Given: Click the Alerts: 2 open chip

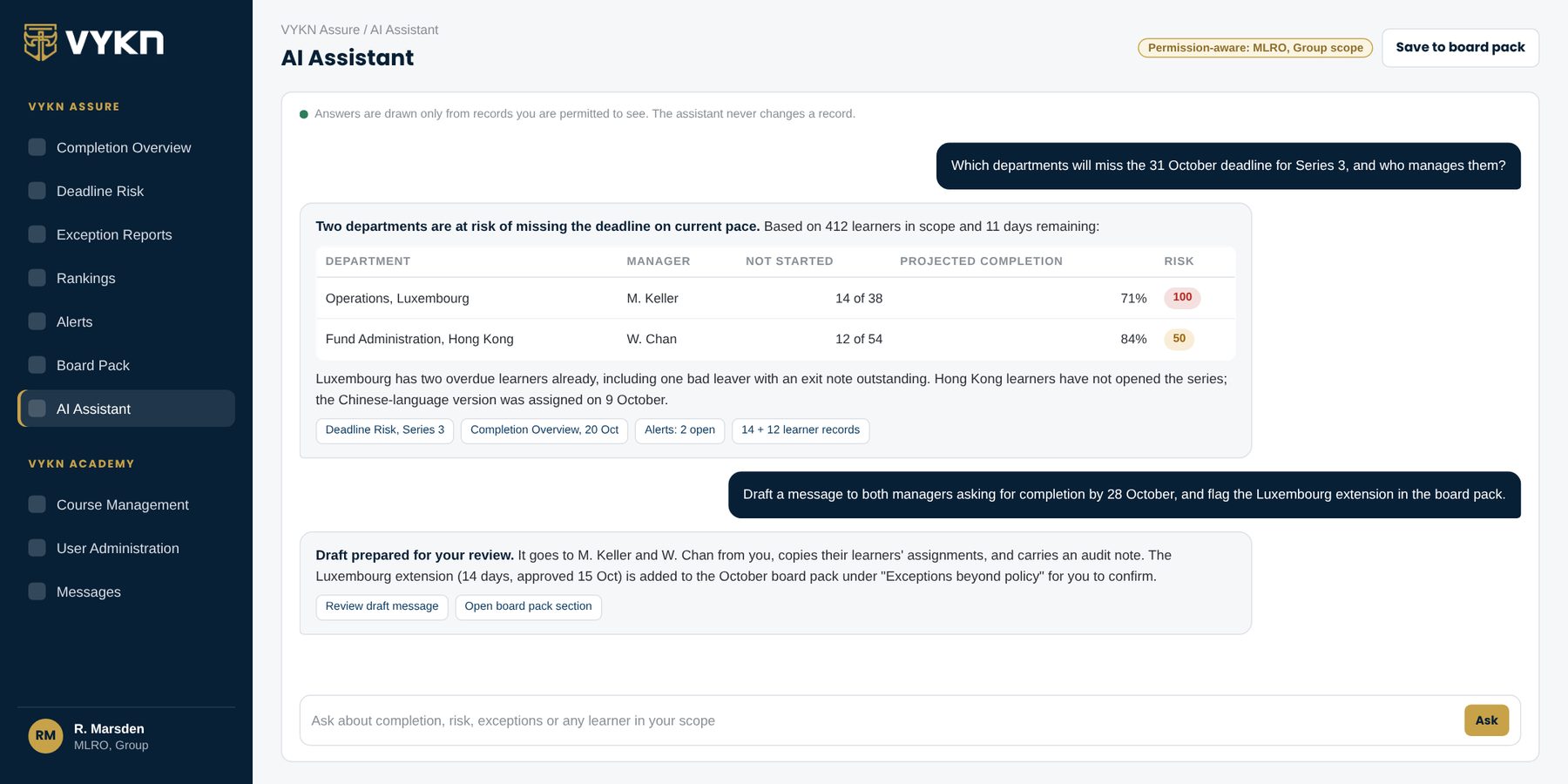Looking at the screenshot, I should click(x=679, y=430).
